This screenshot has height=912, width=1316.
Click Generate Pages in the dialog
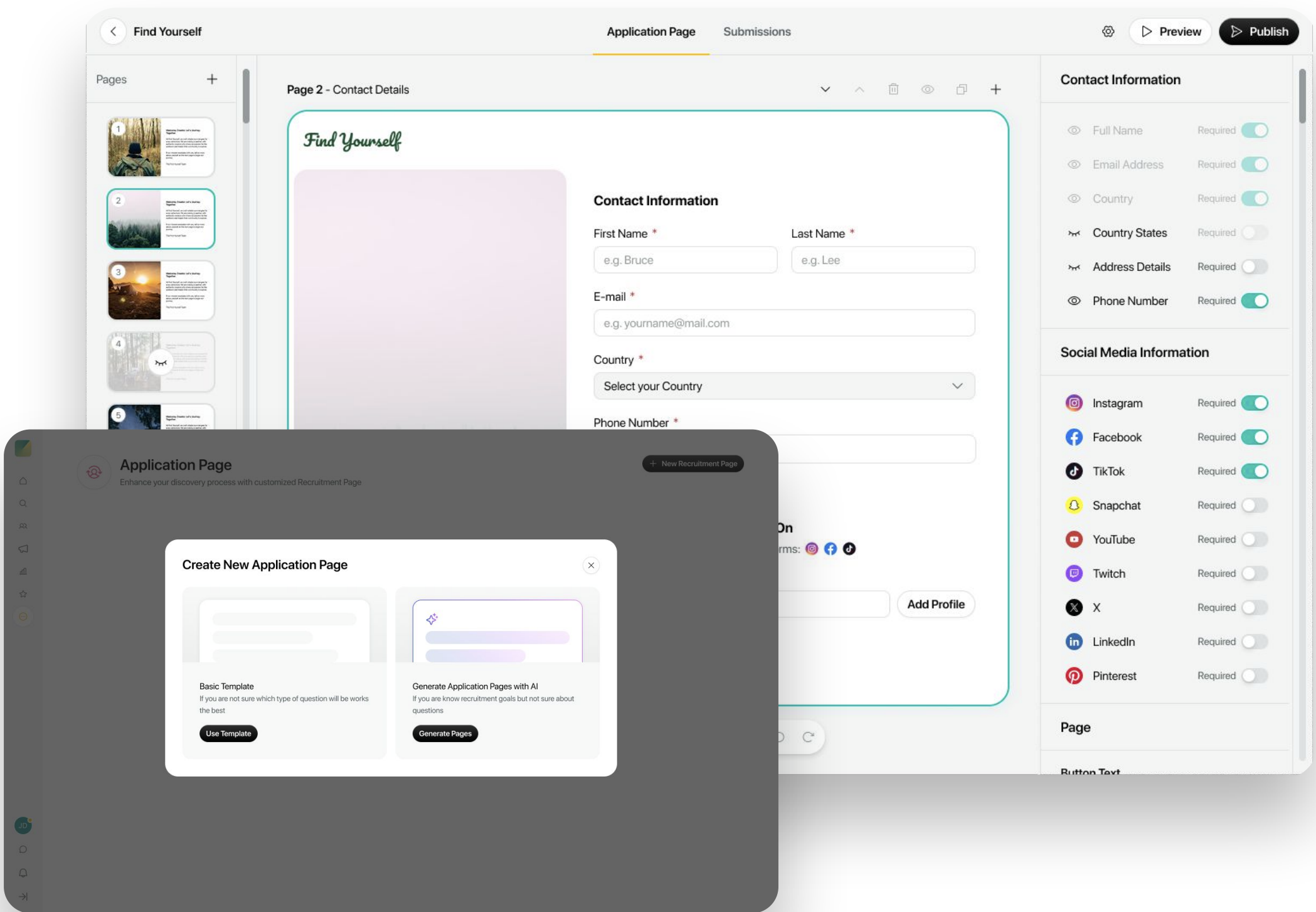445,733
